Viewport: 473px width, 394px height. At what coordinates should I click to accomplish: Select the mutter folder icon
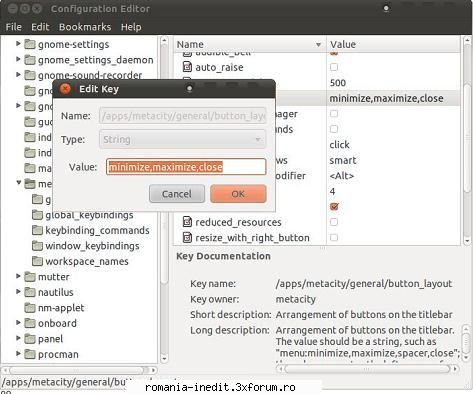click(30, 276)
